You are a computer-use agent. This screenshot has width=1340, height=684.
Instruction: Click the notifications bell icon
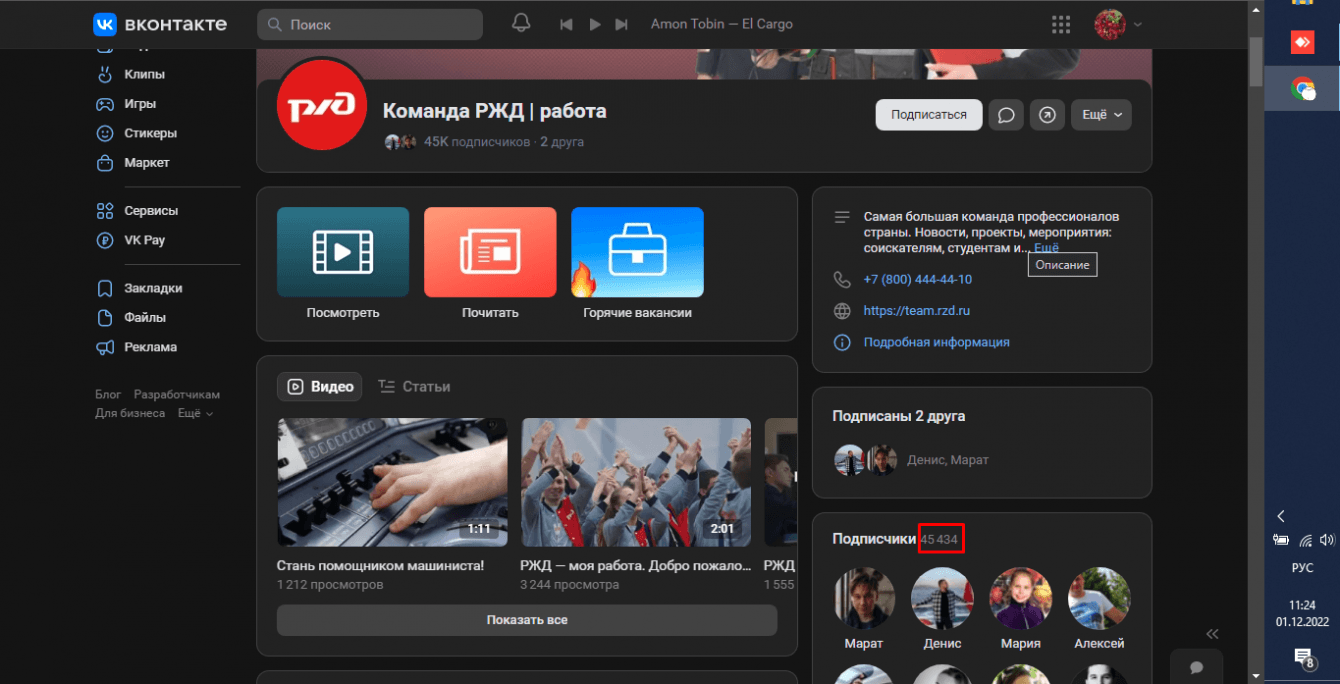tap(521, 24)
